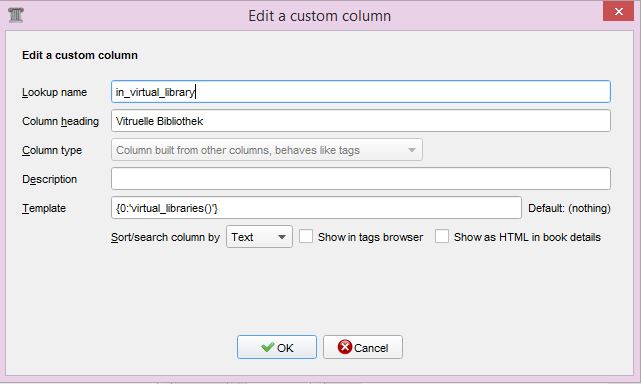Screen dimensions: 641x384
Task: Click the calibre library icon in title bar
Action: [x=16, y=15]
